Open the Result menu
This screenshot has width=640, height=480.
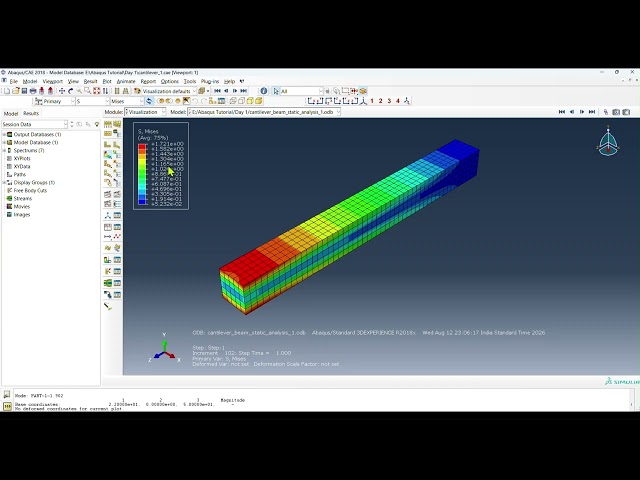(90, 81)
